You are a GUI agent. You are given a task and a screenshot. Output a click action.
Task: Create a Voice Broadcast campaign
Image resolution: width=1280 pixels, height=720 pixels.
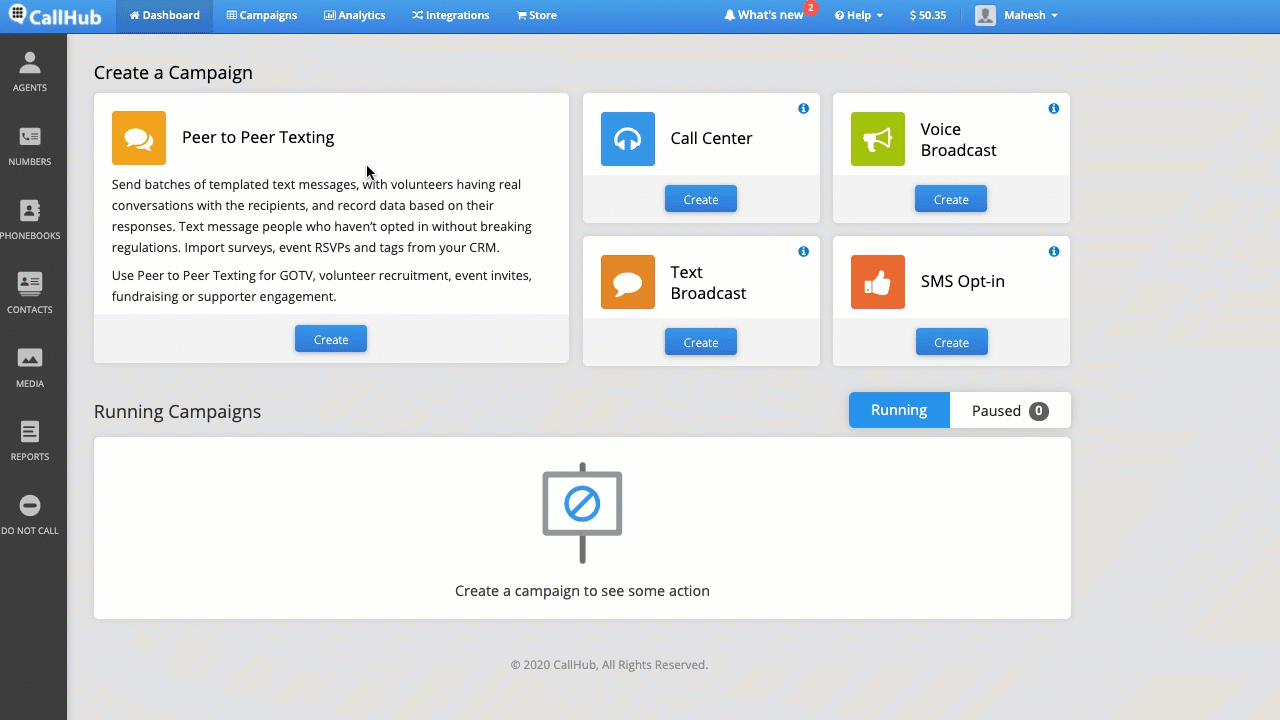coord(951,199)
